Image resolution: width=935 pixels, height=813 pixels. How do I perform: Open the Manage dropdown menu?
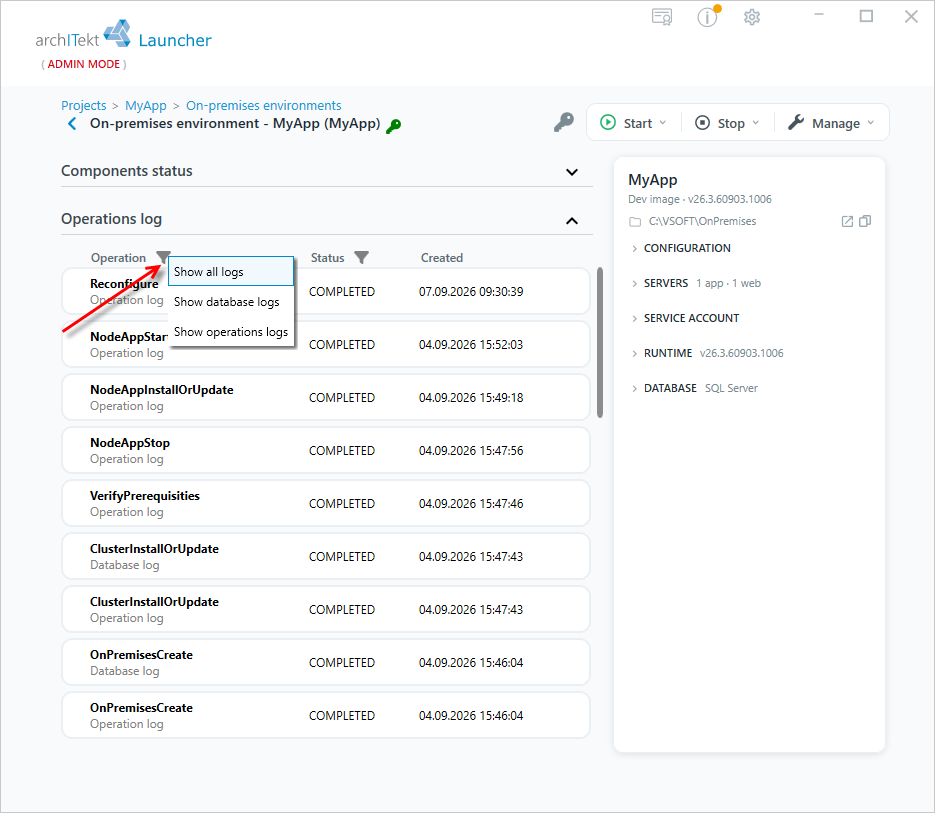pos(831,123)
